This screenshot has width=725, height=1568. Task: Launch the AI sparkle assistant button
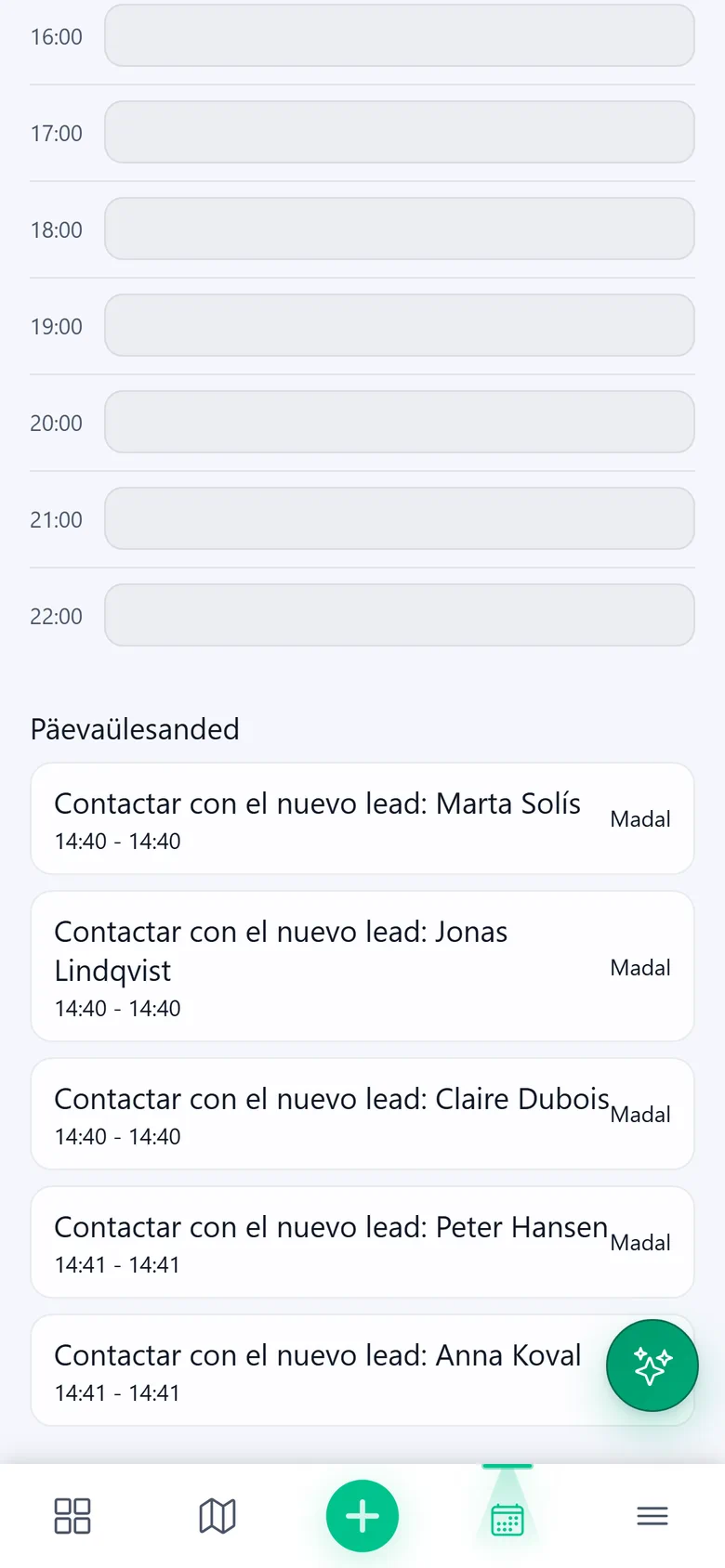pos(652,1365)
